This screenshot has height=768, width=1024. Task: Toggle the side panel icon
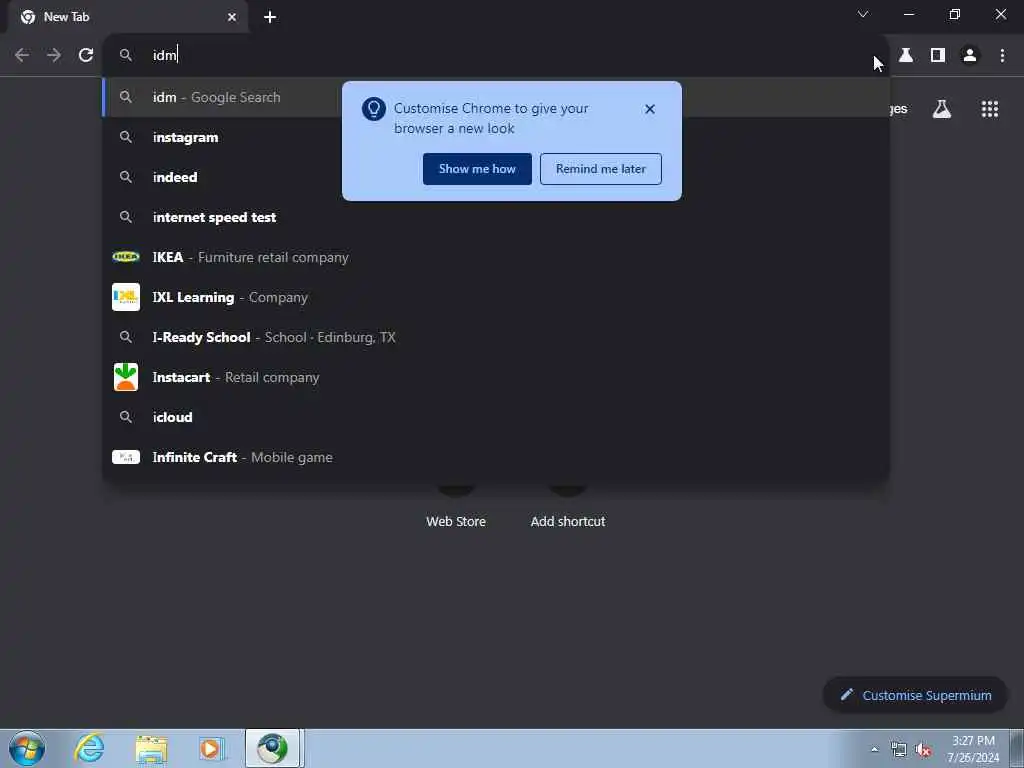click(938, 56)
